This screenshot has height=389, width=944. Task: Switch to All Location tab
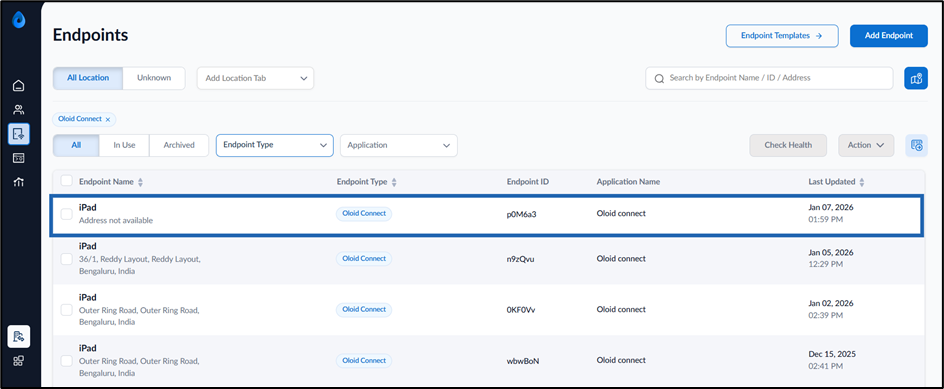point(88,78)
